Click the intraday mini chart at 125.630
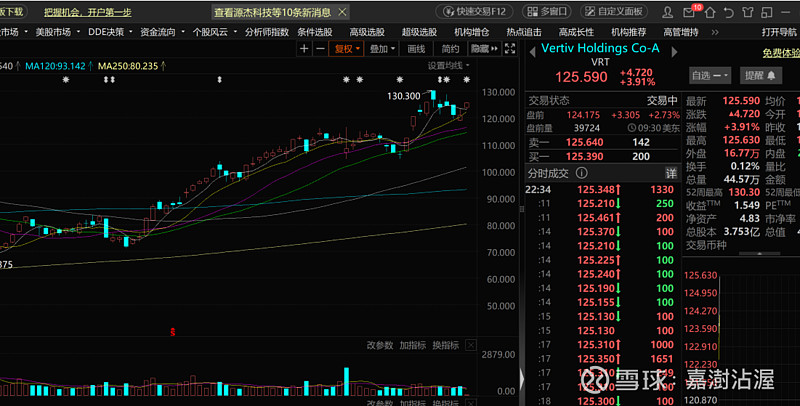The width and height of the screenshot is (800, 406). coord(700,276)
